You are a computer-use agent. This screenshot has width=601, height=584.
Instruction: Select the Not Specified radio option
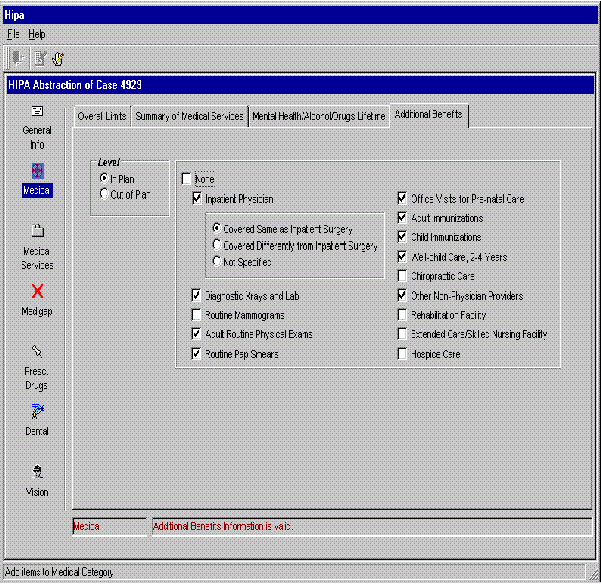[216, 261]
